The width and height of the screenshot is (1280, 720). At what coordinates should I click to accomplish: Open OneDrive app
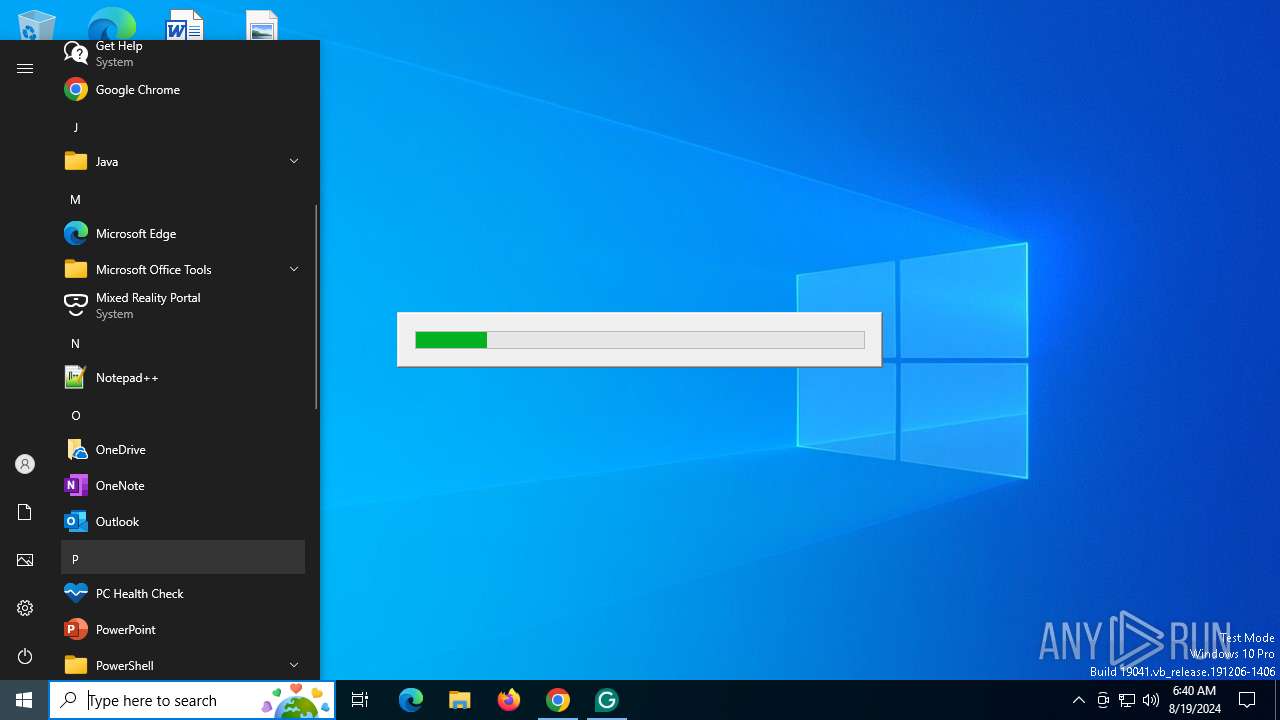183,449
